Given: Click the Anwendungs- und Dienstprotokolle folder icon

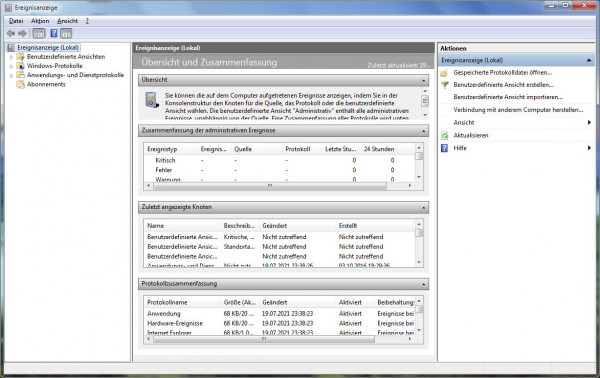Looking at the screenshot, I should pyautogui.click(x=20, y=75).
